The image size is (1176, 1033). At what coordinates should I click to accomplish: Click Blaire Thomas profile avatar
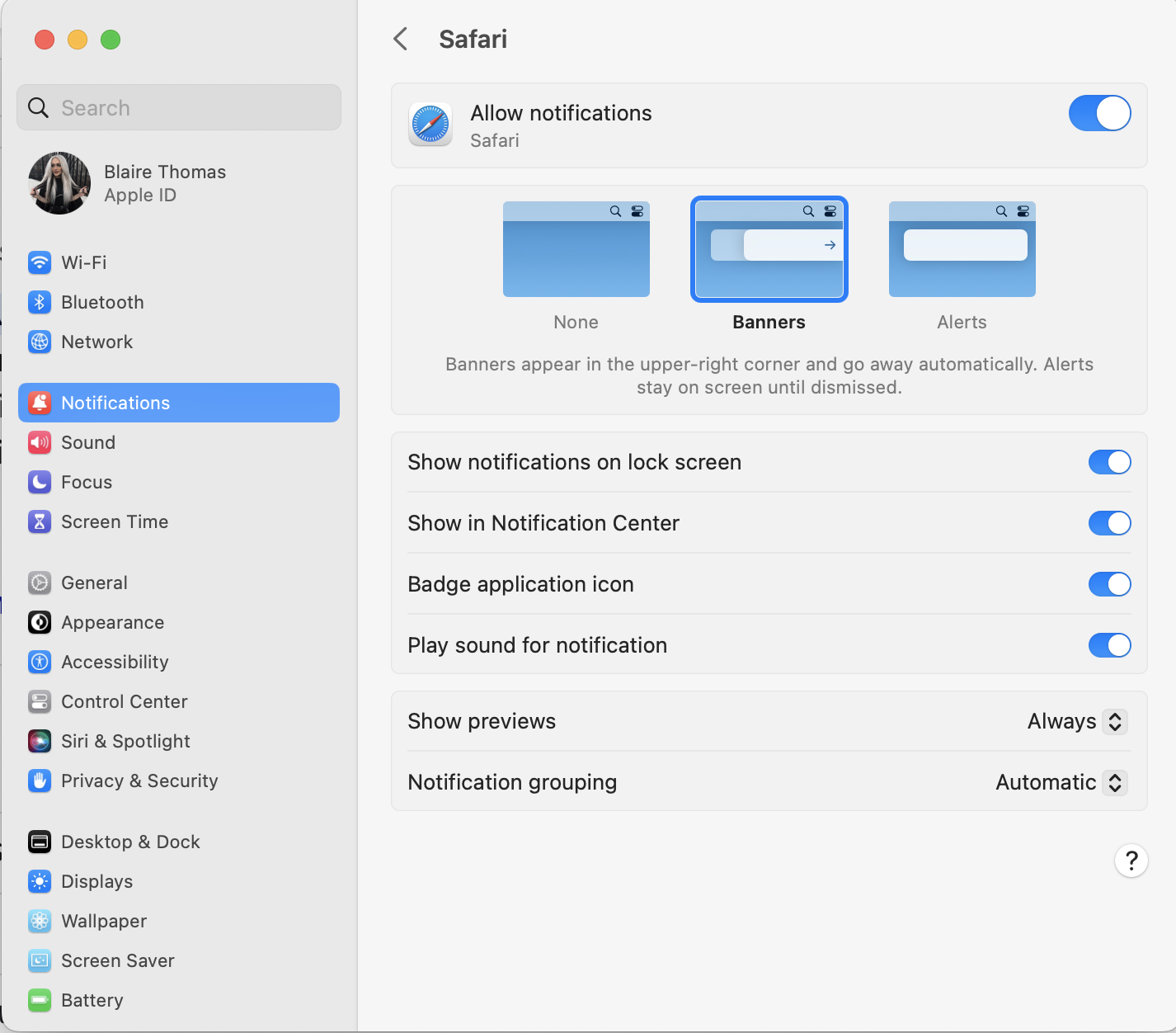[x=59, y=183]
